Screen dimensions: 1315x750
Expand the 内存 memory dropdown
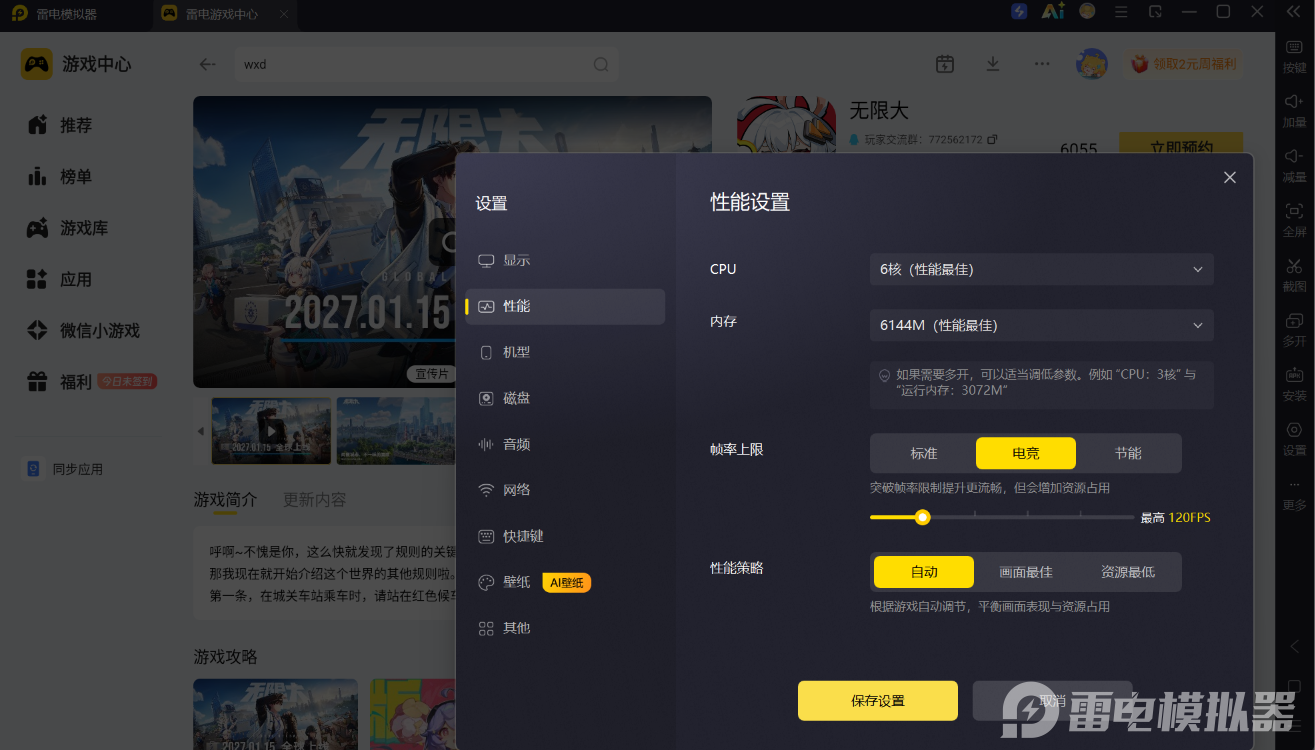coord(1041,325)
